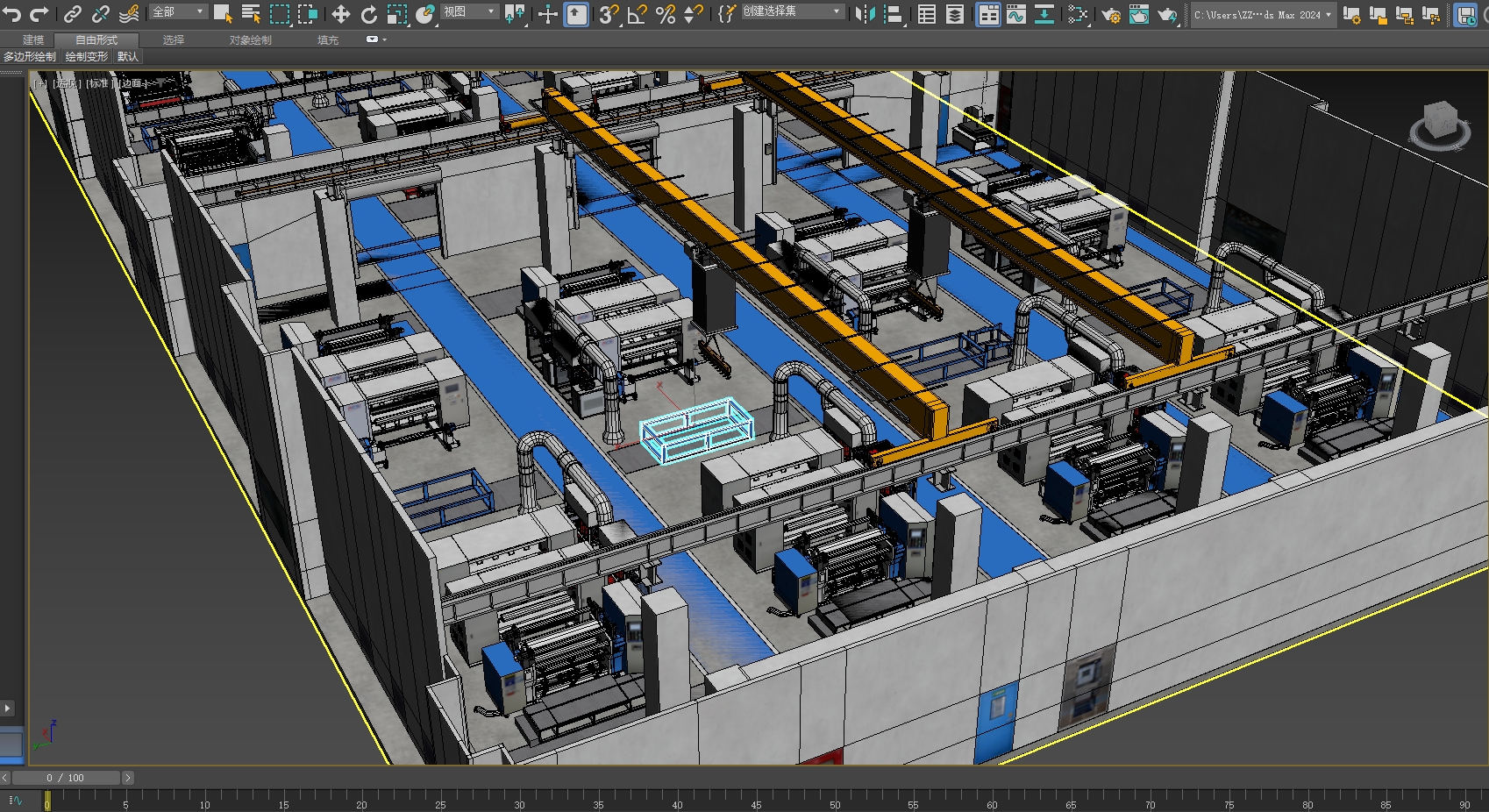Image resolution: width=1489 pixels, height=812 pixels.
Task: Click the 绘制变形 panel button
Action: click(87, 57)
